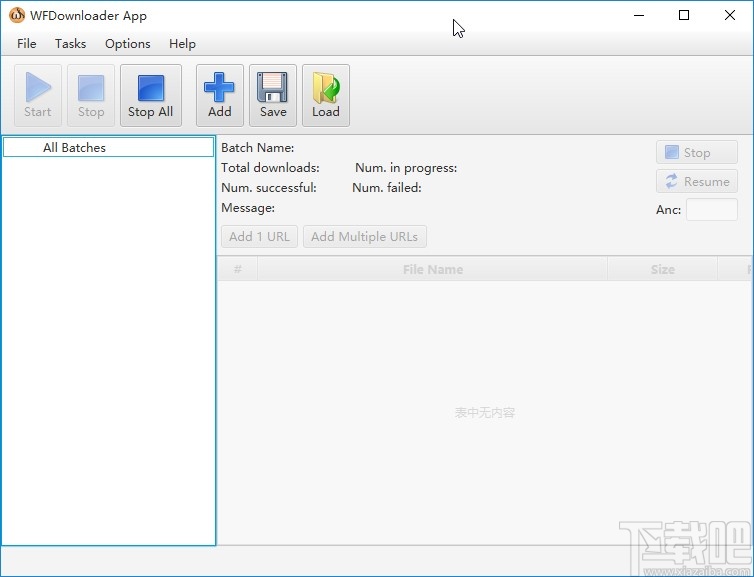Add a new batch with Add icon

click(220, 95)
